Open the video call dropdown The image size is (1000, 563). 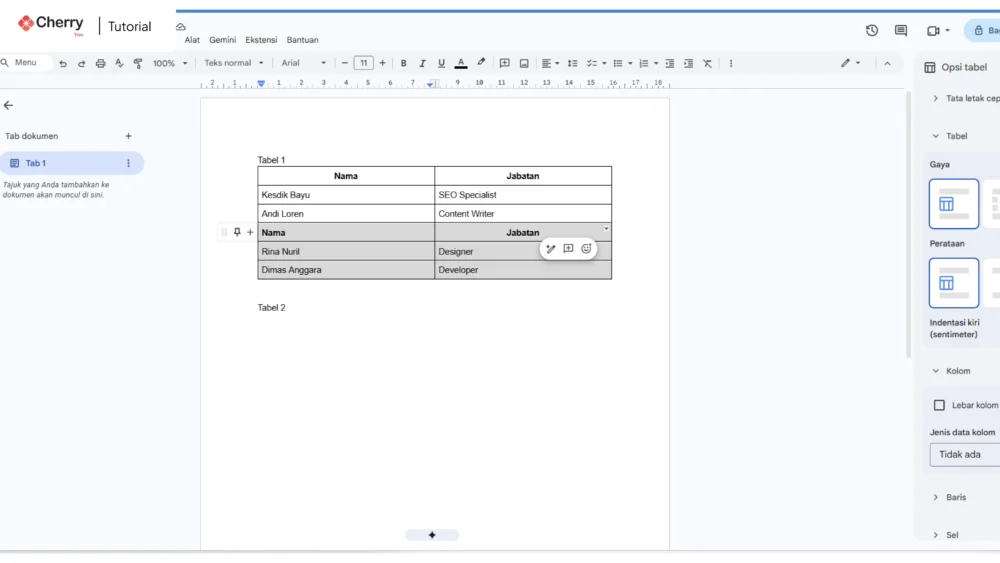947,30
